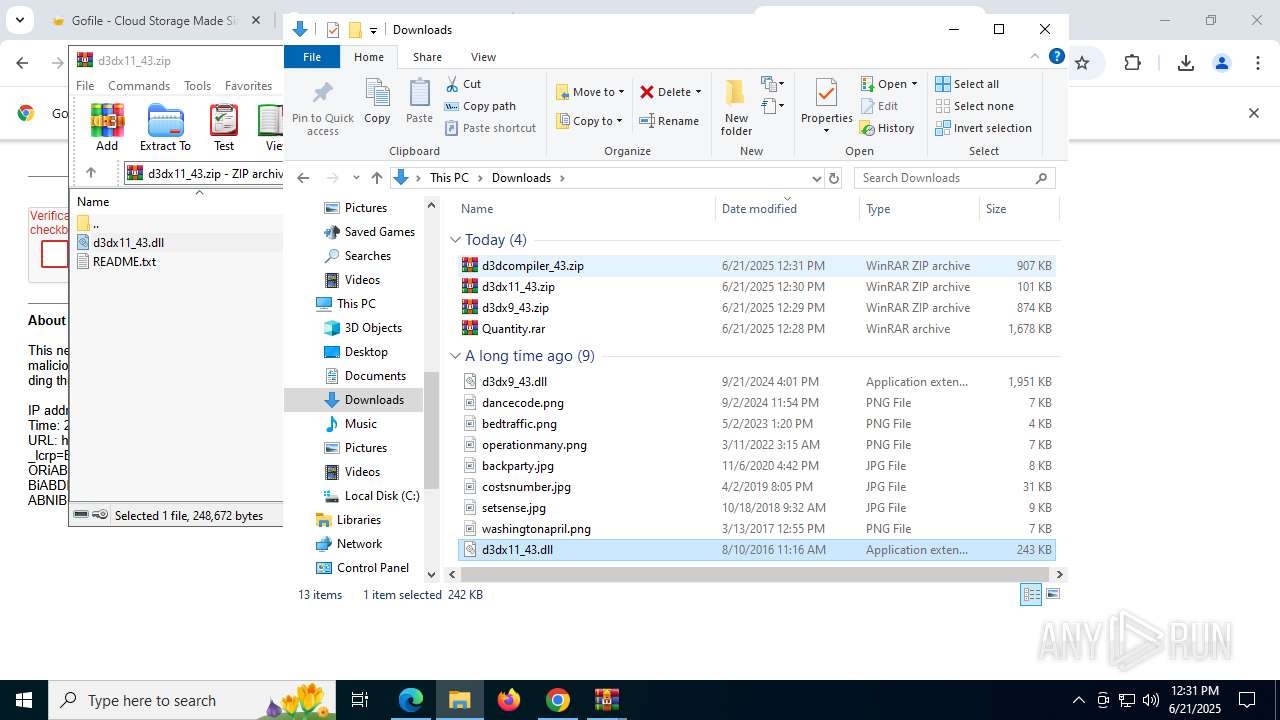Open the address bar history dropdown
Viewport: 1280px width, 720px height.
[816, 178]
